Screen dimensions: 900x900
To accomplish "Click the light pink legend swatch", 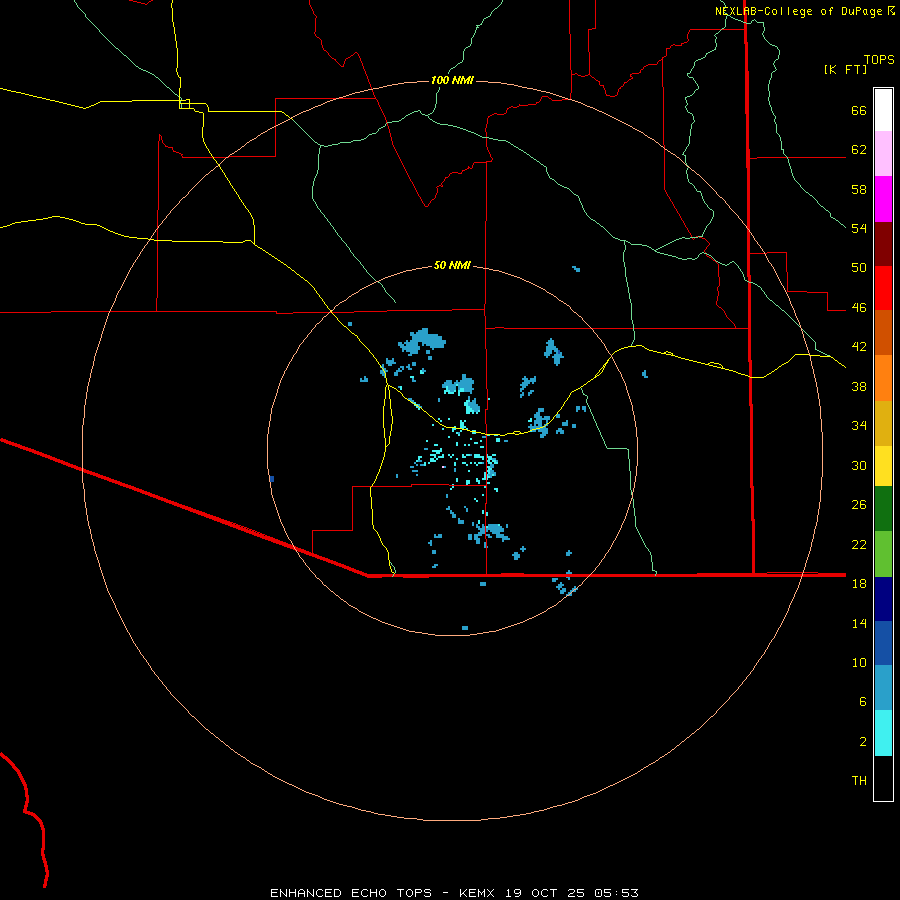I will coord(883,153).
